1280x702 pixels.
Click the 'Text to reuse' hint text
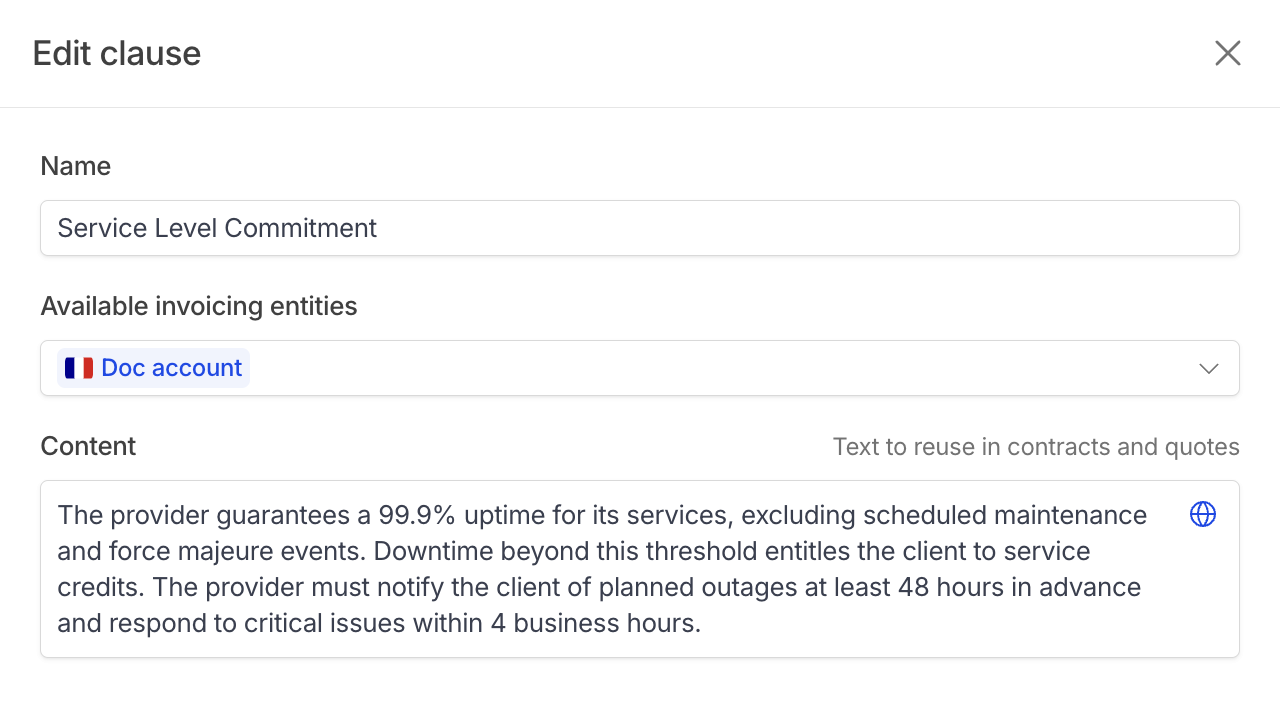click(x=1036, y=447)
